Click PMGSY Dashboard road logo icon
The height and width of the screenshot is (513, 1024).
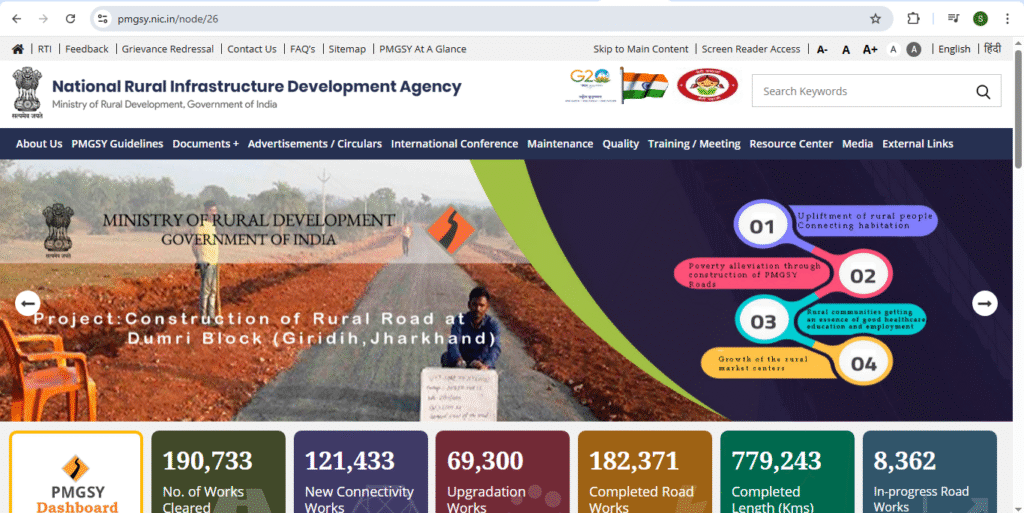coord(75,468)
